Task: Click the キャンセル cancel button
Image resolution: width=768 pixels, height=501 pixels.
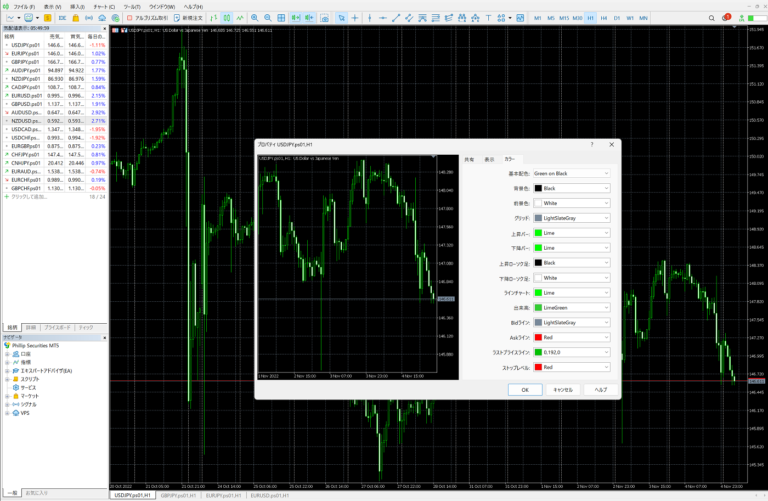Action: 562,389
